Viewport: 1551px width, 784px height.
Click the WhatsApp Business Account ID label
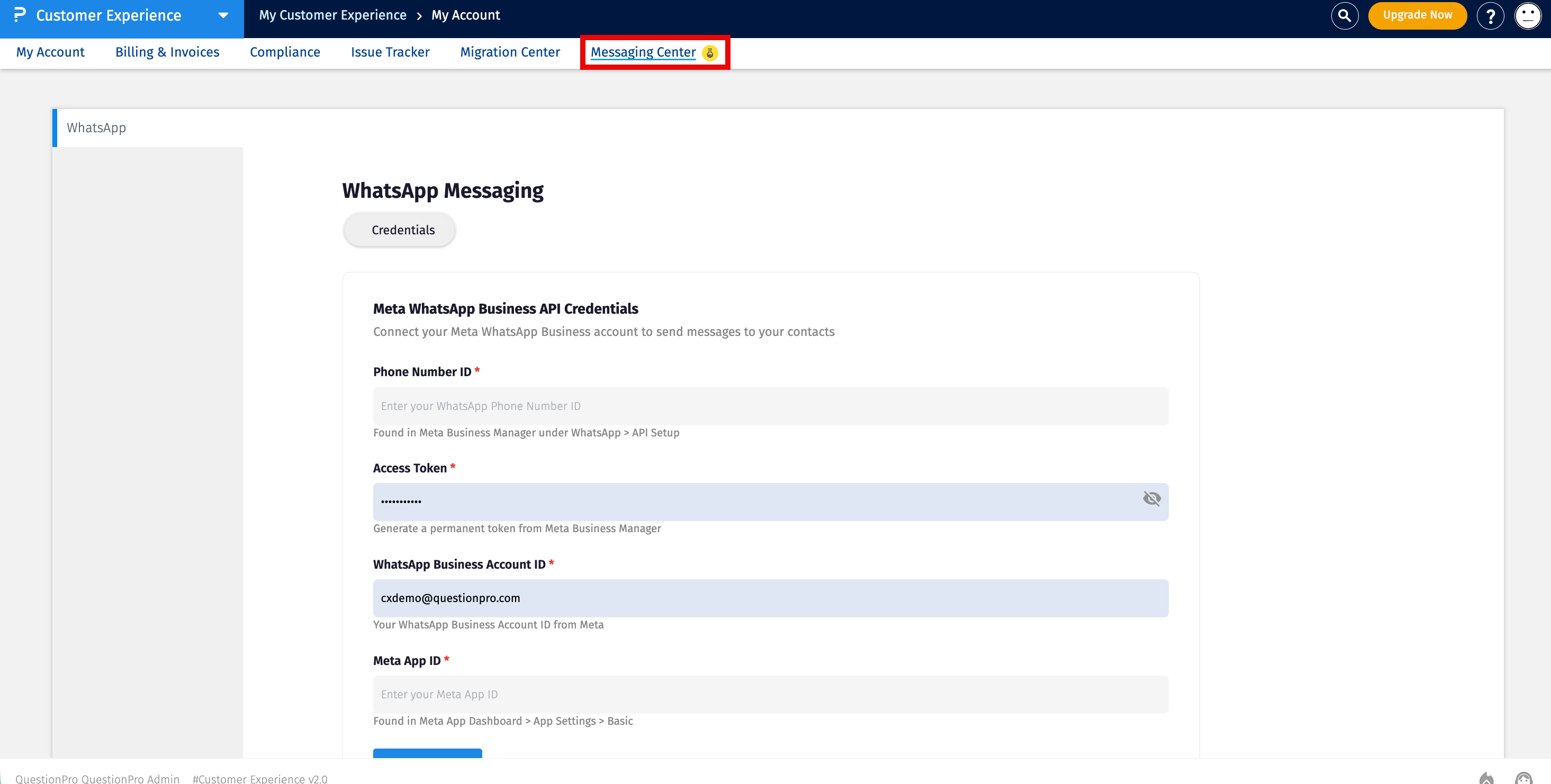pyautogui.click(x=459, y=564)
